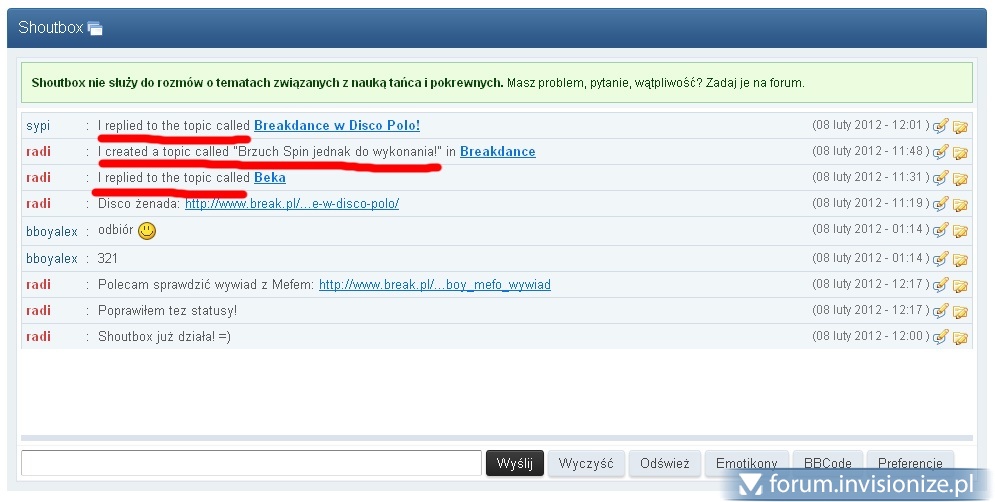The width and height of the screenshot is (995, 502).
Task: Open the Shoutbox pop-out window icon
Action: click(x=95, y=28)
